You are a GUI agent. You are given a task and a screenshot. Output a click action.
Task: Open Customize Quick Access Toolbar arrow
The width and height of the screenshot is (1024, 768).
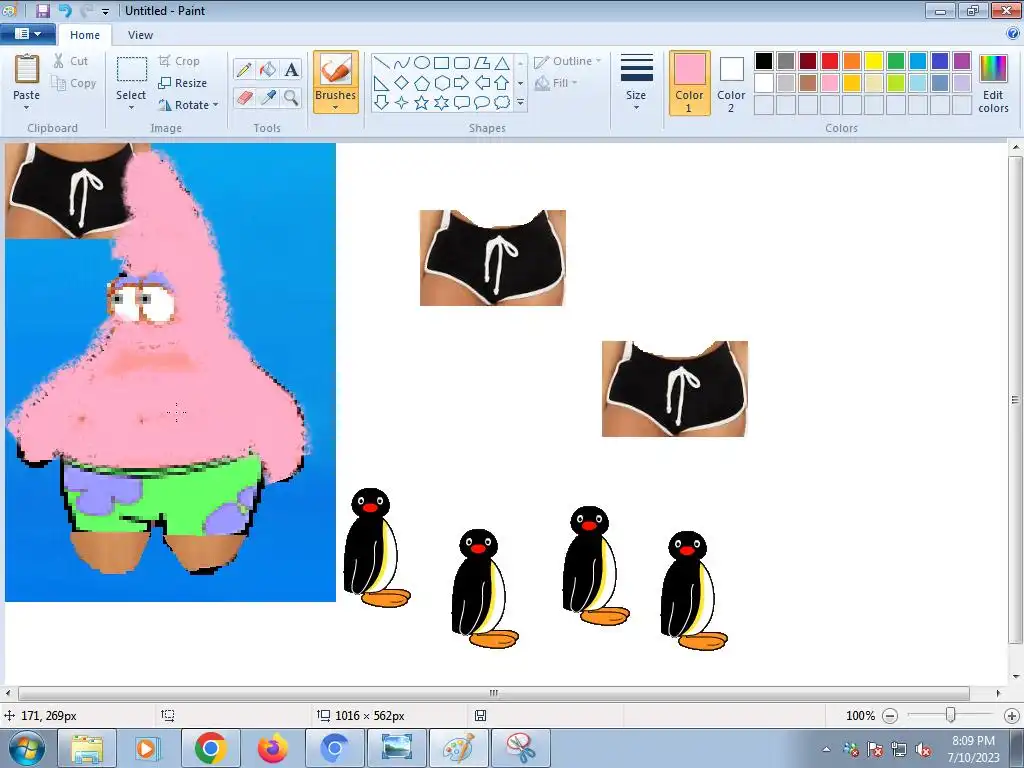coord(106,11)
